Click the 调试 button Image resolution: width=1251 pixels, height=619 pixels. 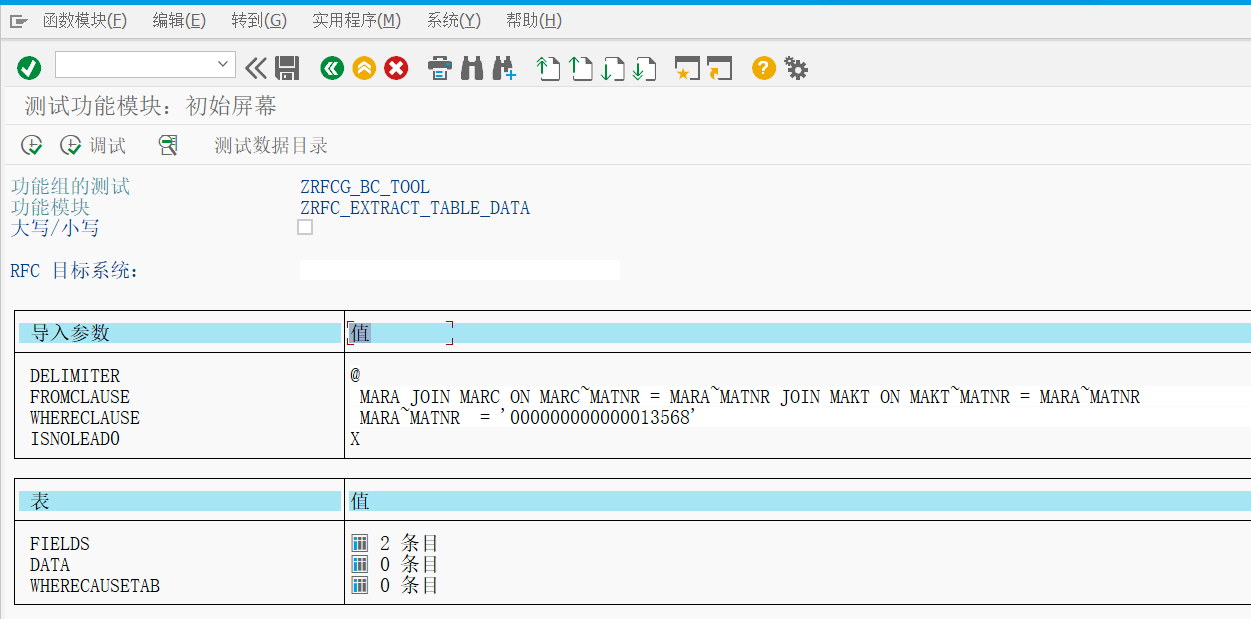pyautogui.click(x=92, y=144)
